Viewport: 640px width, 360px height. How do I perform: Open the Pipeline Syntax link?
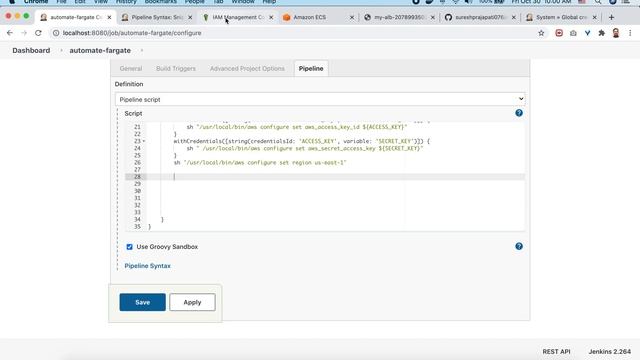(x=147, y=266)
